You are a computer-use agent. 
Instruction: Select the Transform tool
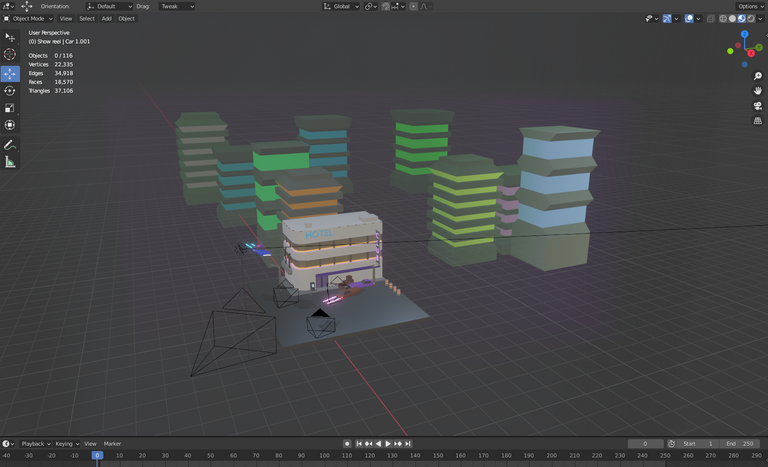(x=10, y=125)
